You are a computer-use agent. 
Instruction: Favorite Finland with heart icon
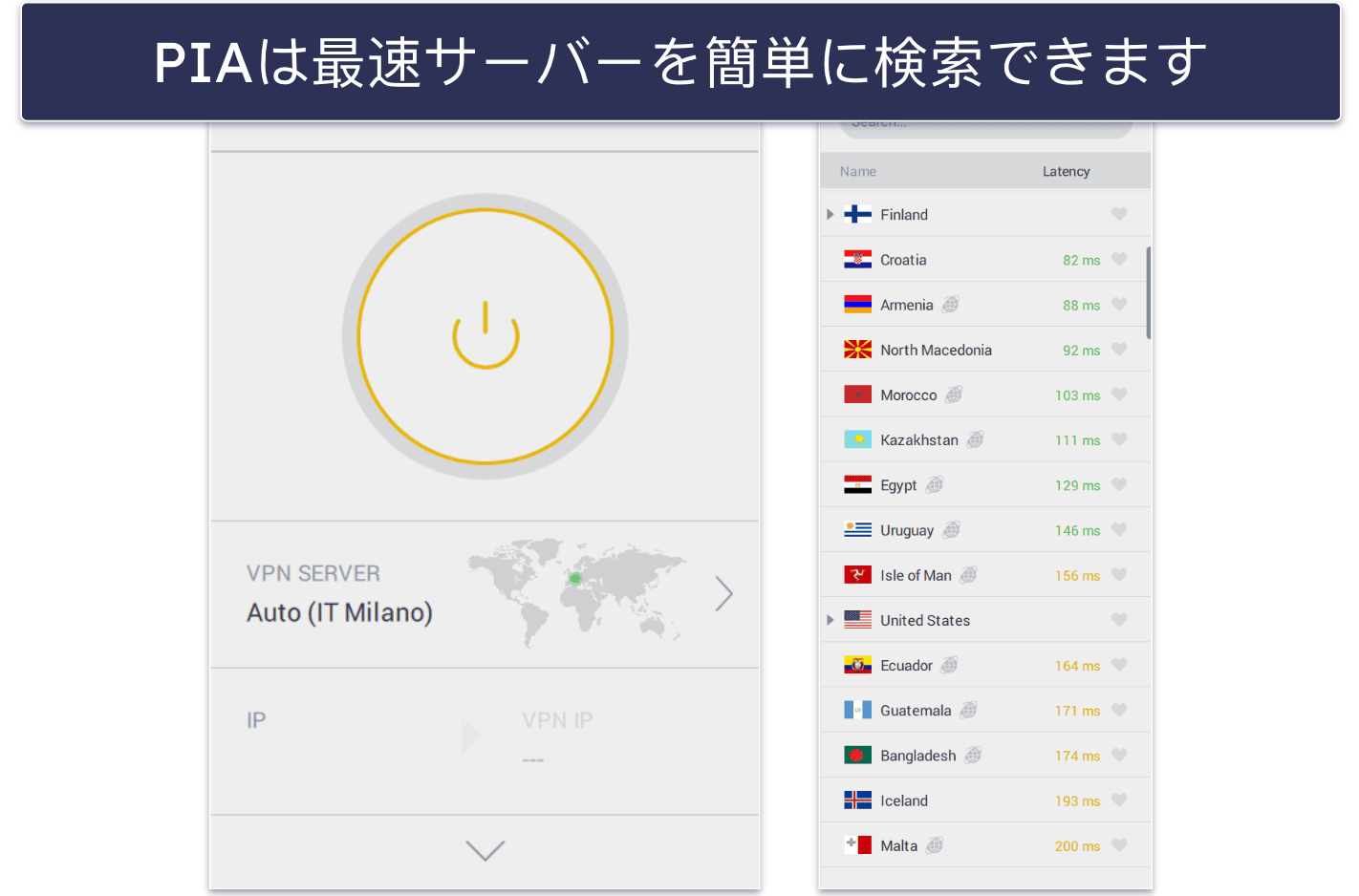(1119, 214)
